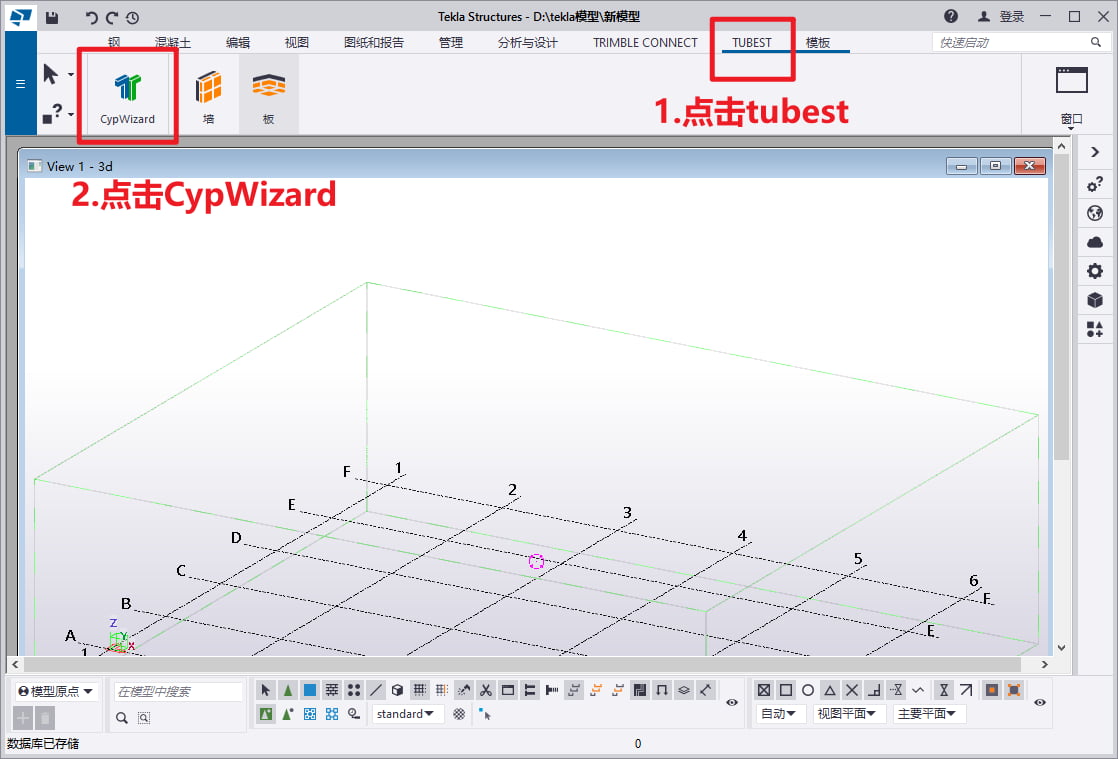The height and width of the screenshot is (759, 1118).
Task: Maximize the View 1 - 3d sub-window
Action: (x=995, y=166)
